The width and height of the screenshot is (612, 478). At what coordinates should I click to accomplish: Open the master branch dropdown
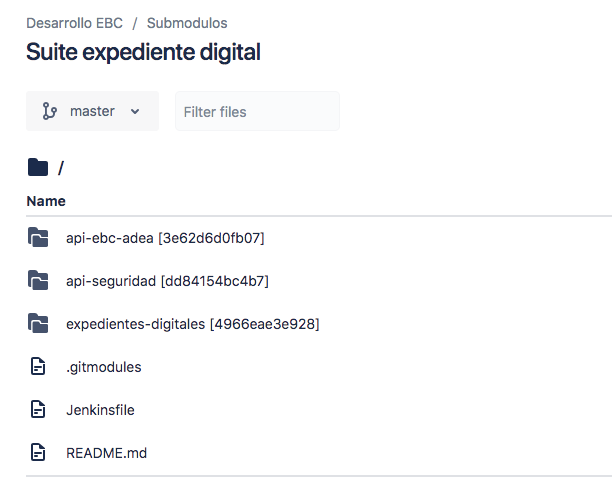point(93,111)
